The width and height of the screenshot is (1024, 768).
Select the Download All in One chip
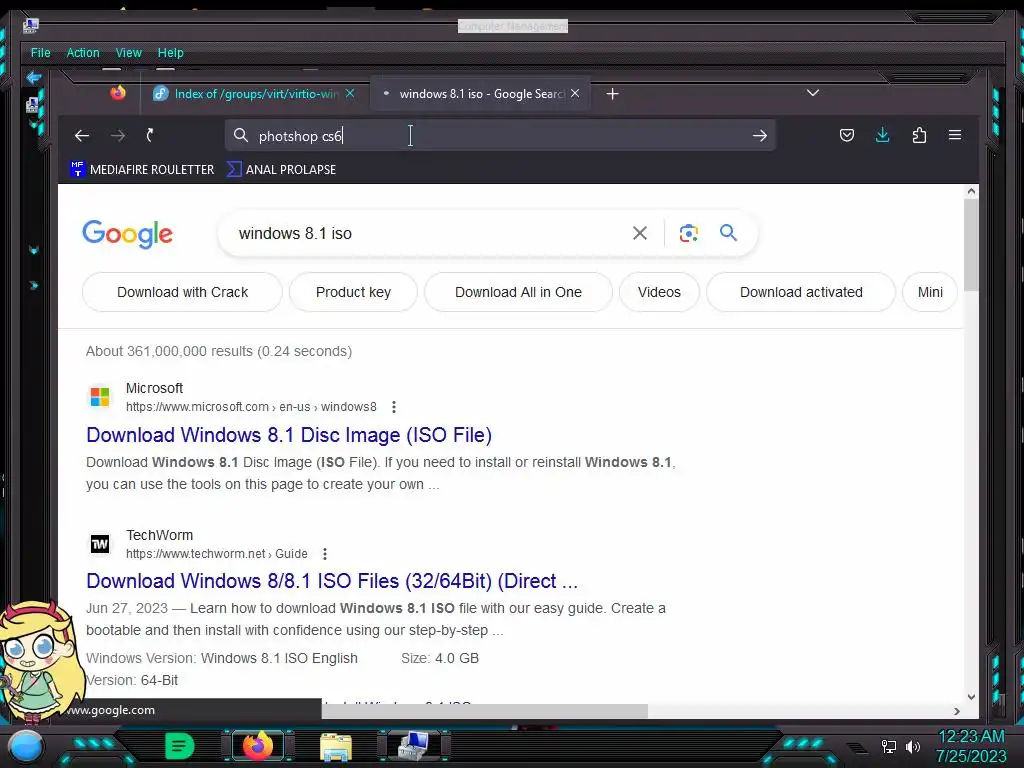point(519,292)
